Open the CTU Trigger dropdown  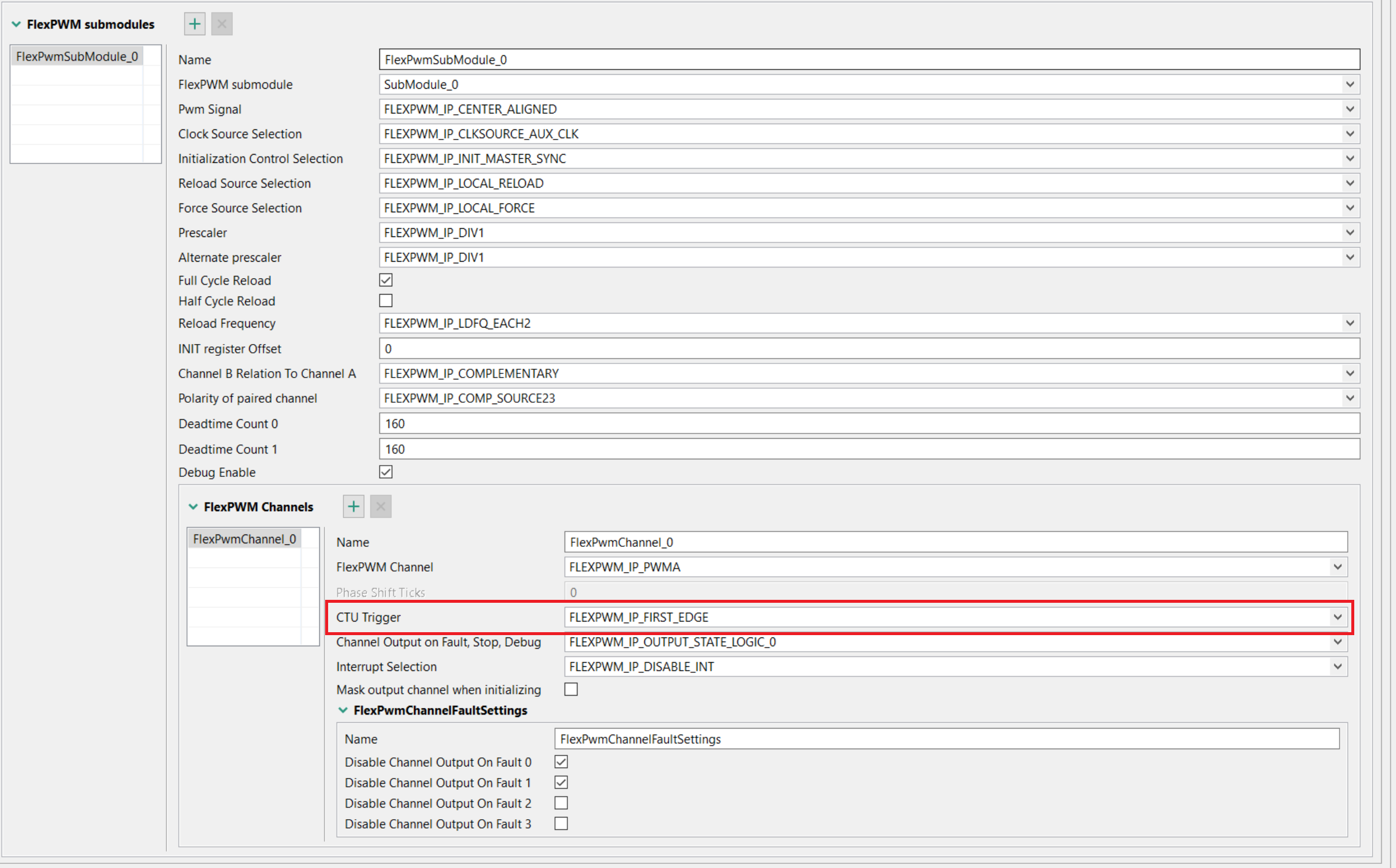tap(1338, 617)
